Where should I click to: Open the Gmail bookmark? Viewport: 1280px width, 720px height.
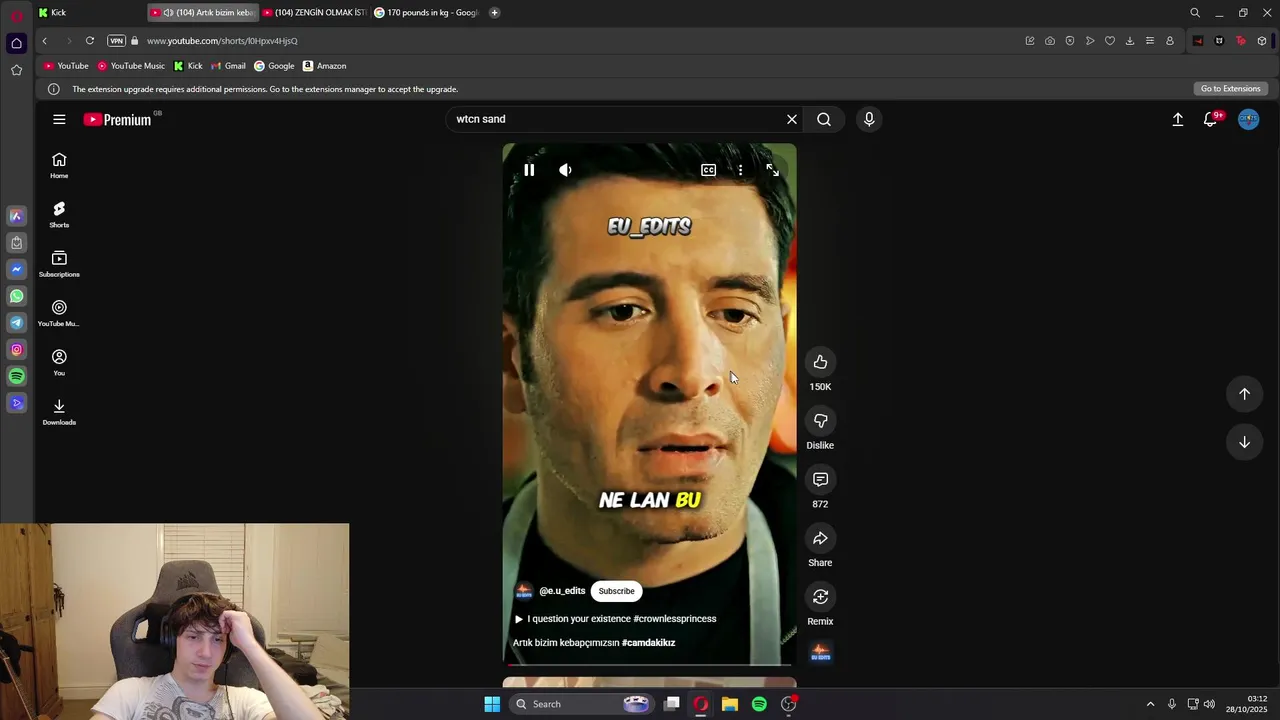point(228,66)
